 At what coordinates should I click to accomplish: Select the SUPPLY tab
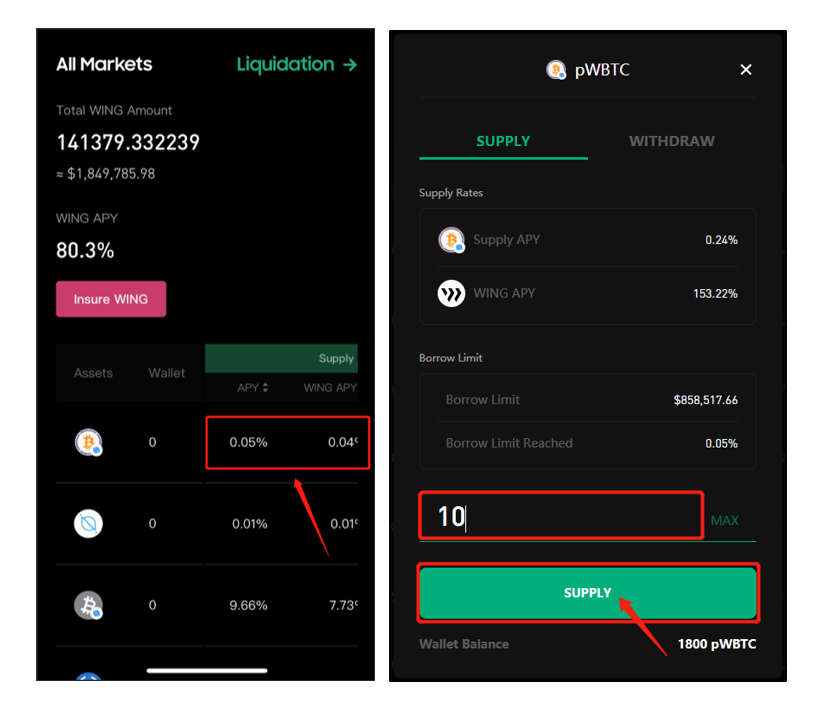pyautogui.click(x=503, y=141)
